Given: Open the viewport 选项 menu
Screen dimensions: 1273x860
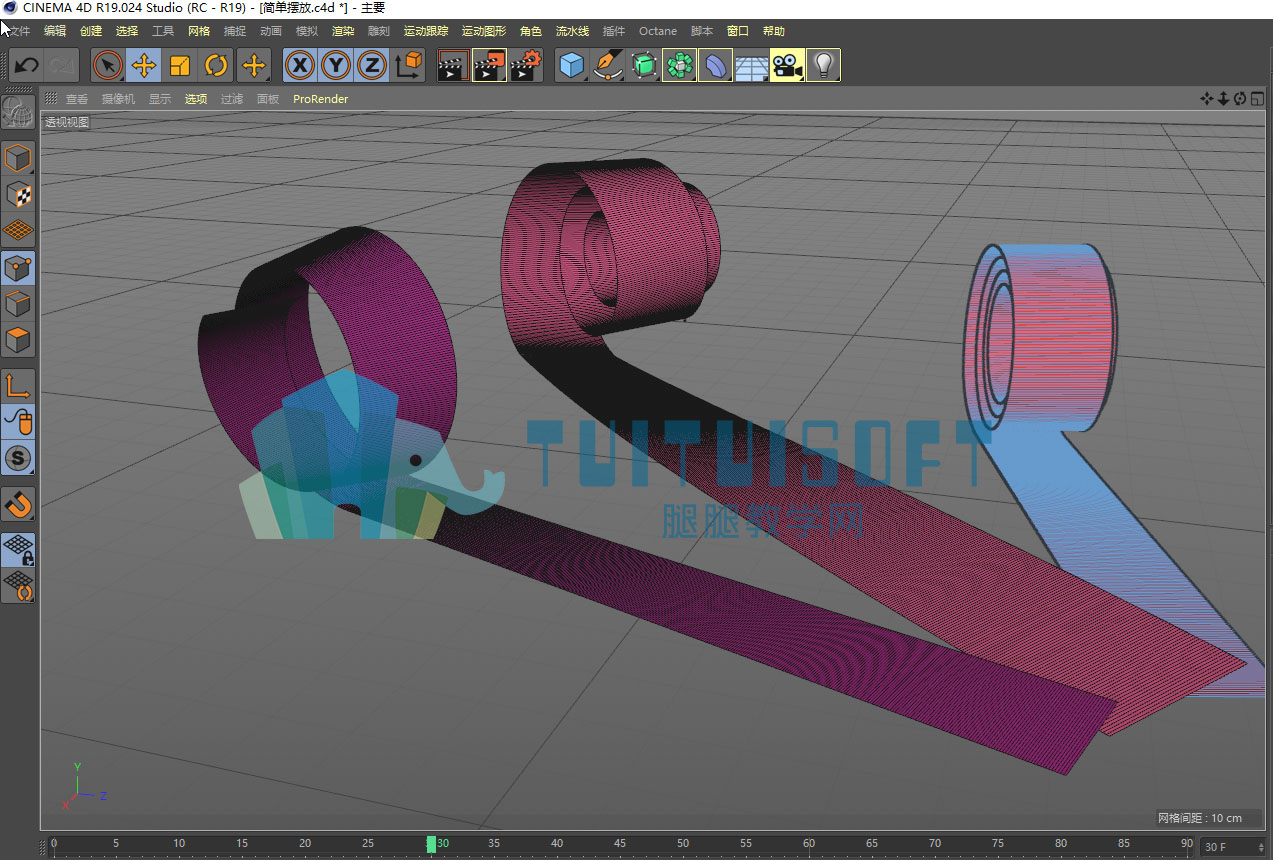Looking at the screenshot, I should [196, 99].
